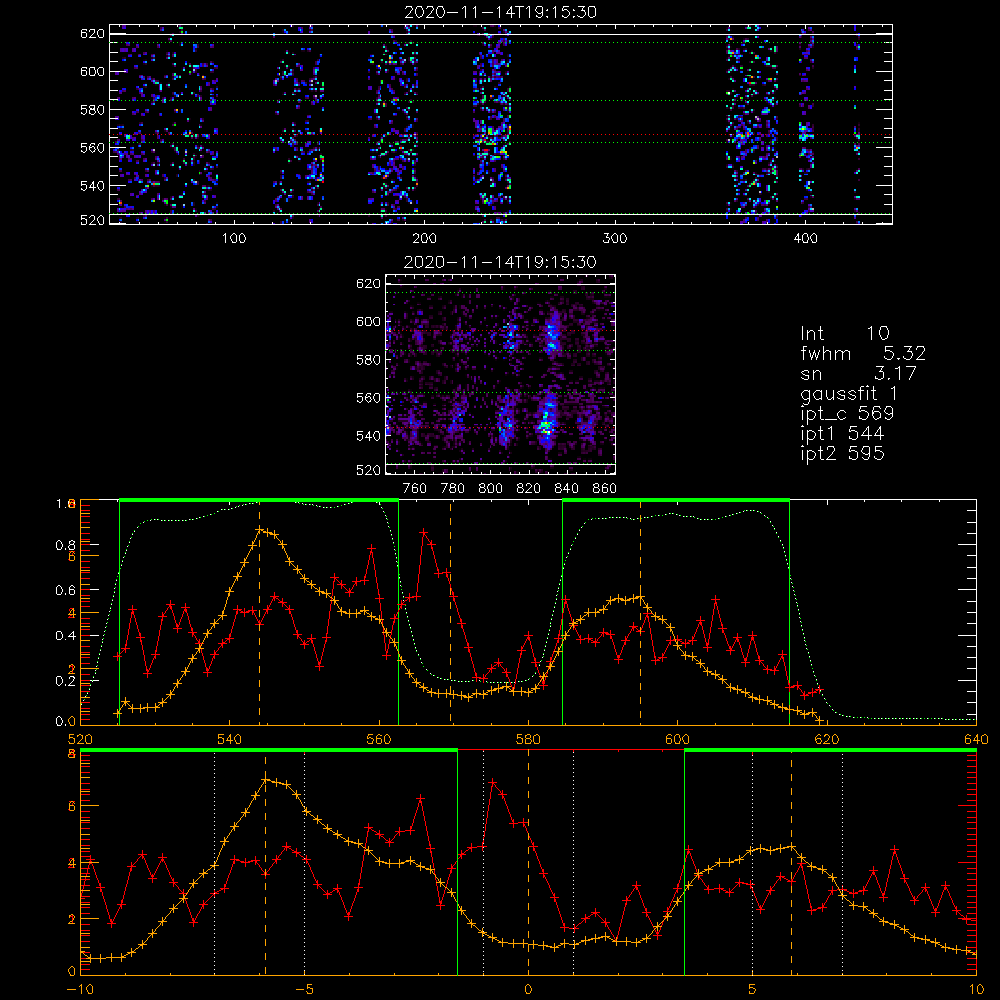Click x-axis label 200 under the top plot
Image resolution: width=1000 pixels, height=1000 pixels.
tap(424, 239)
